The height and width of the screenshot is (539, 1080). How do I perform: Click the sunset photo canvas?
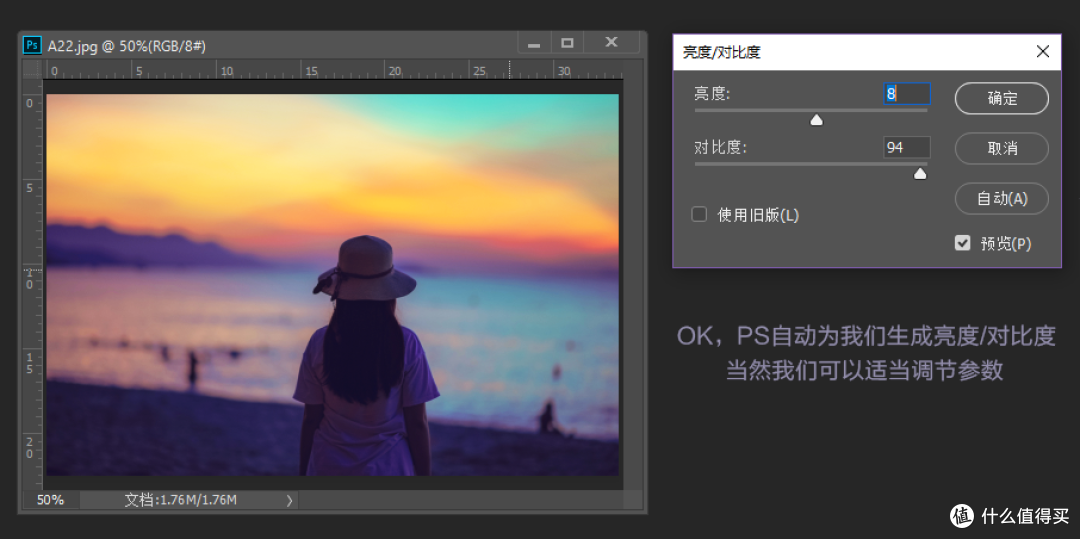(x=332, y=284)
